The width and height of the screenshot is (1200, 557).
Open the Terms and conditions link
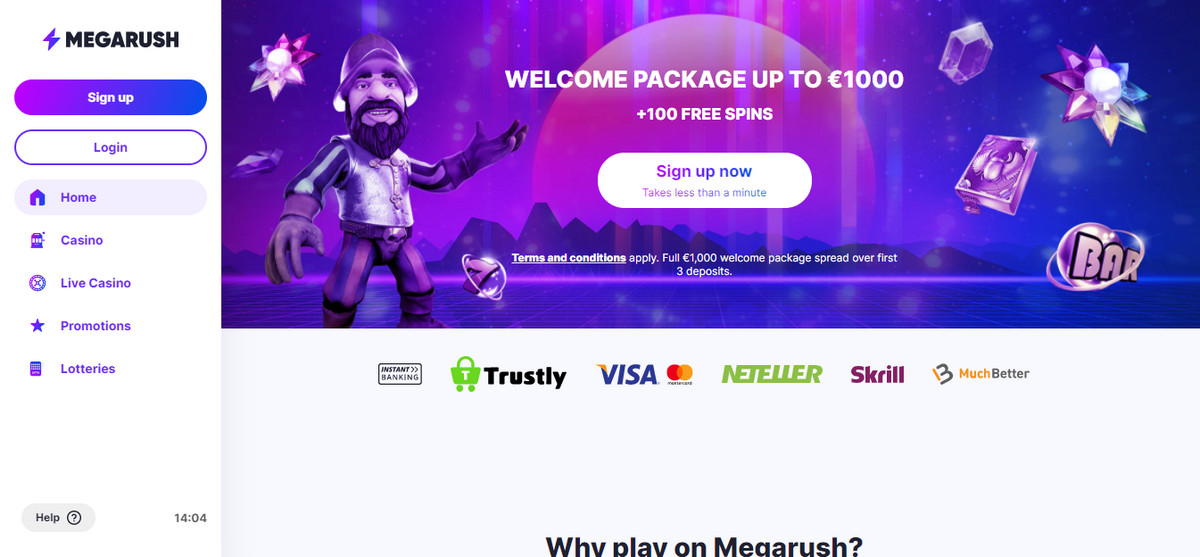click(x=569, y=258)
